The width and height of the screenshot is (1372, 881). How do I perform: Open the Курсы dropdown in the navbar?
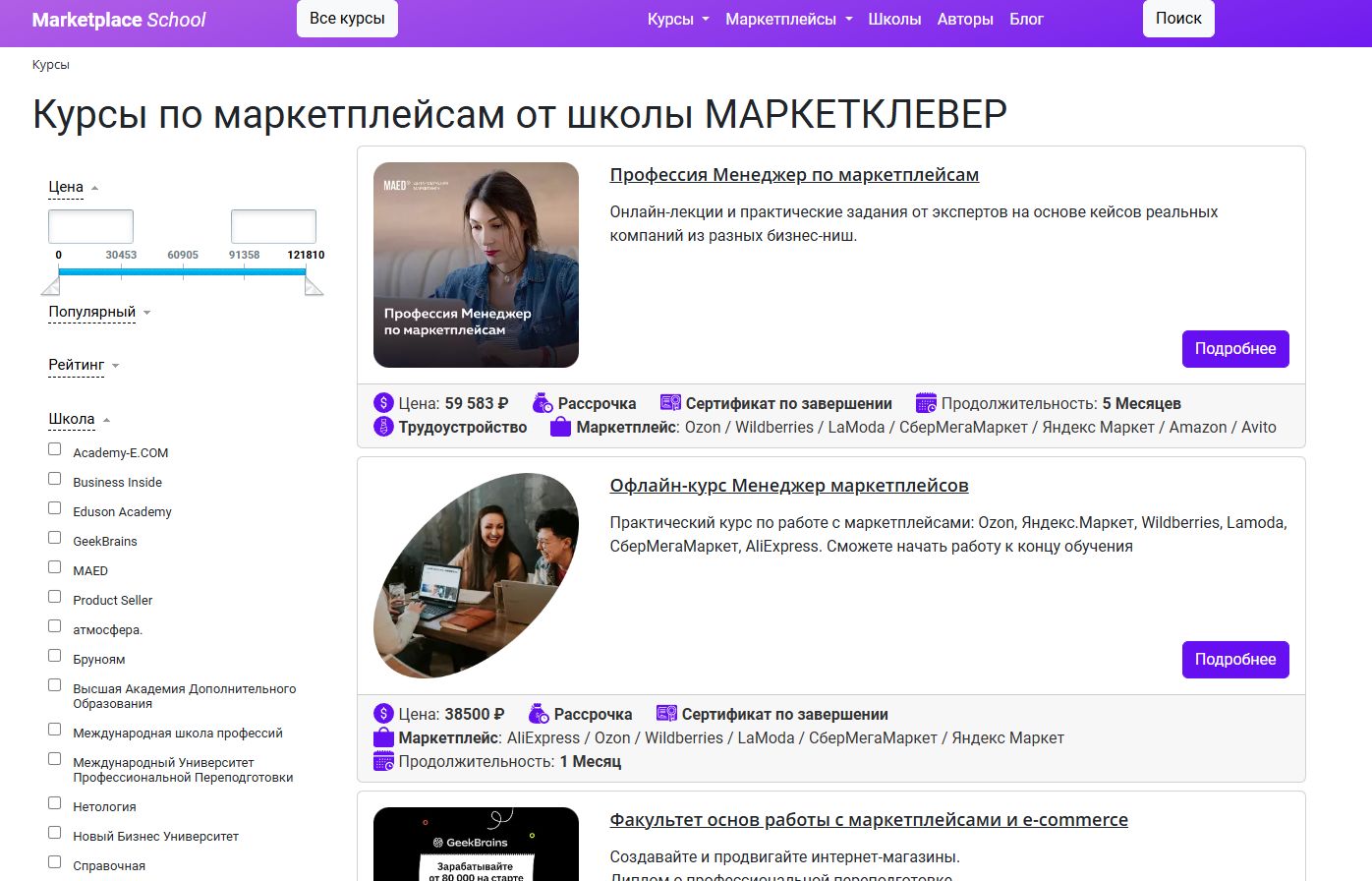(x=678, y=20)
